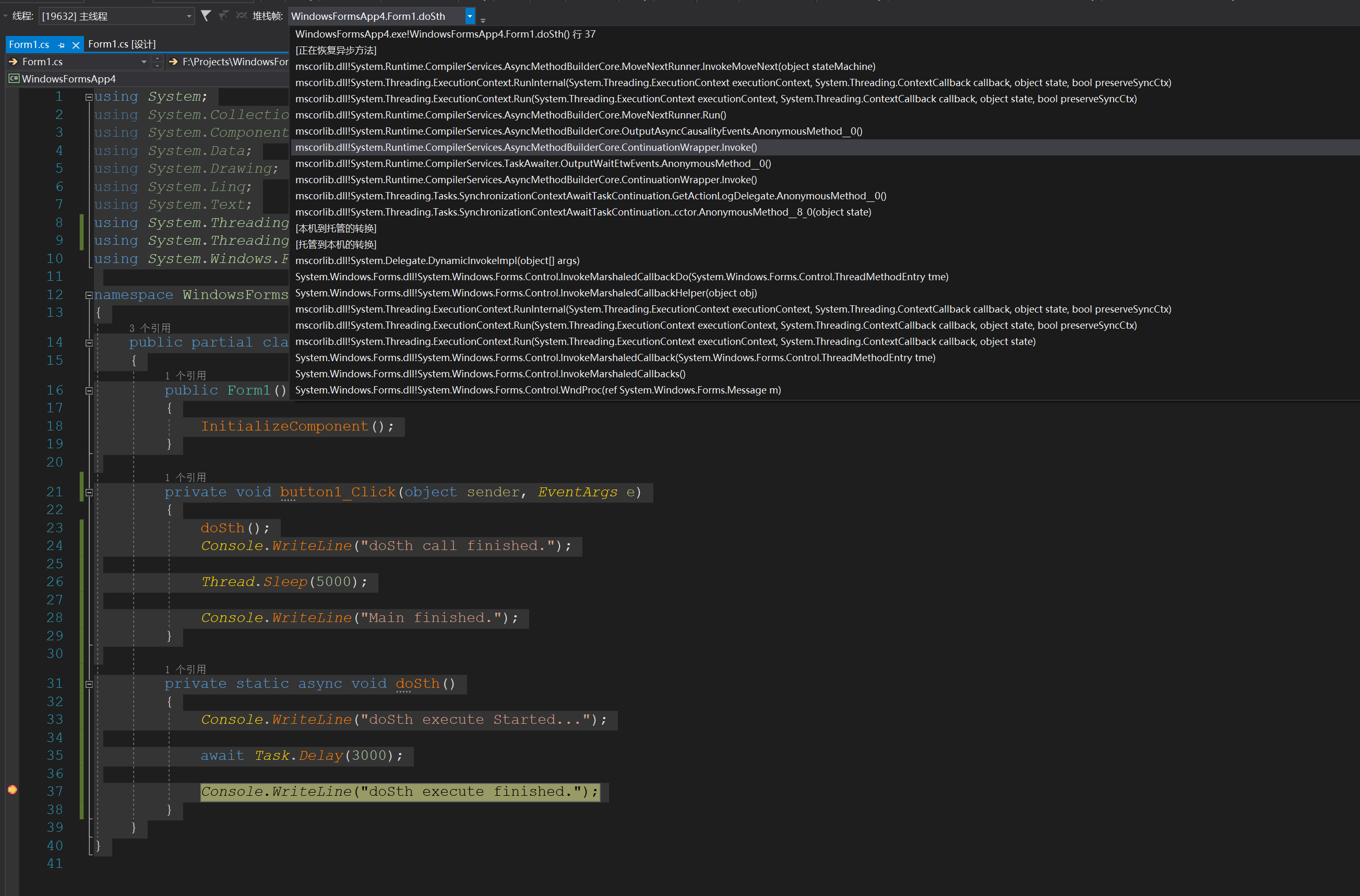Select the .cctor.AnonymousMethod__8_0 stack frame
This screenshot has width=1360, height=896.
click(x=583, y=212)
